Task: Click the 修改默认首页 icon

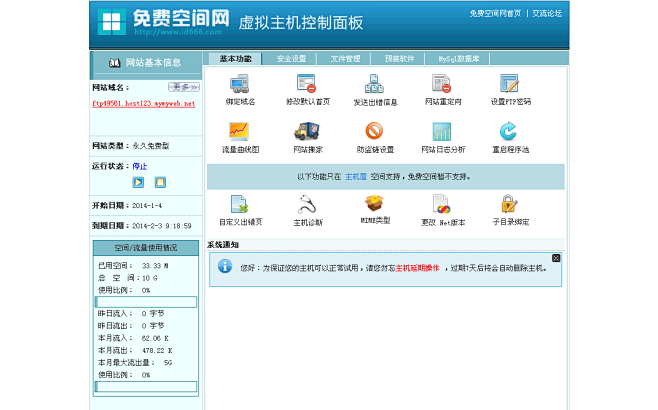Action: click(x=307, y=85)
